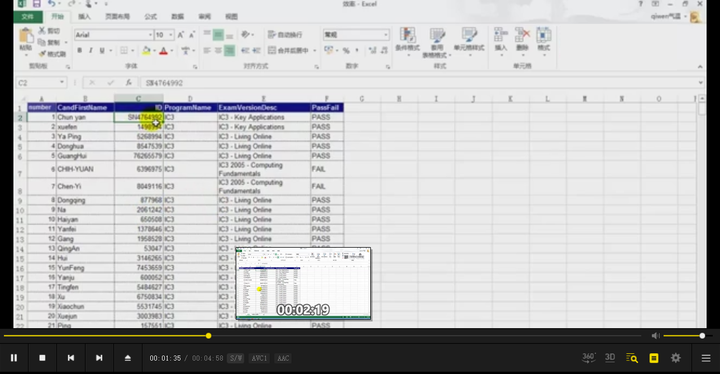The width and height of the screenshot is (720, 374).
Task: Switch to the Insert ribbon tab
Action: point(84,17)
